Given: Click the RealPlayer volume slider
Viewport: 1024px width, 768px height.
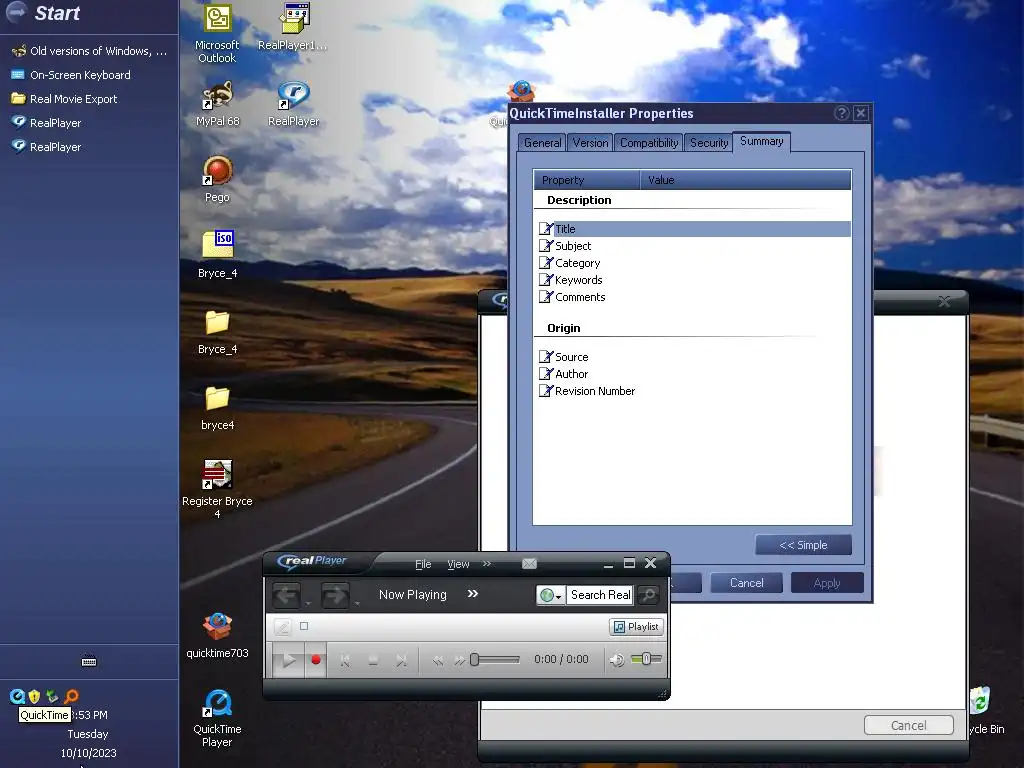Looking at the screenshot, I should coord(647,659).
